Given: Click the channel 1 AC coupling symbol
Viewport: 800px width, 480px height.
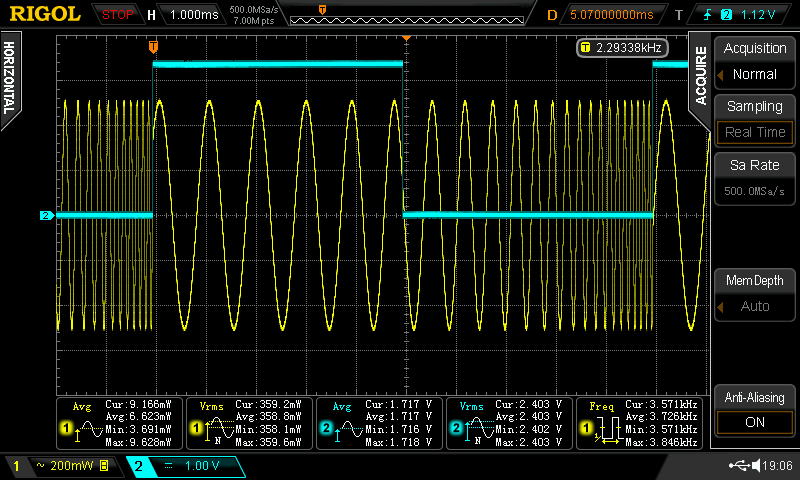Looking at the screenshot, I should click(40, 466).
